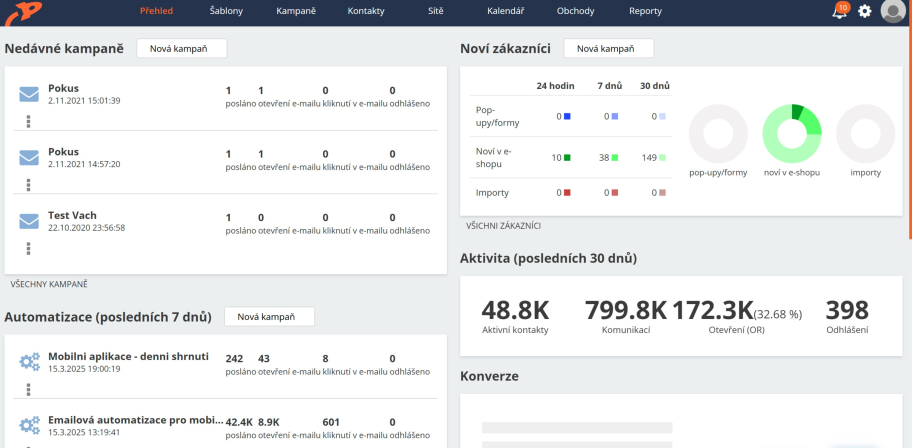Click Nová kampaň button beside Noví zákazníci
912x448 pixels.
(608, 48)
